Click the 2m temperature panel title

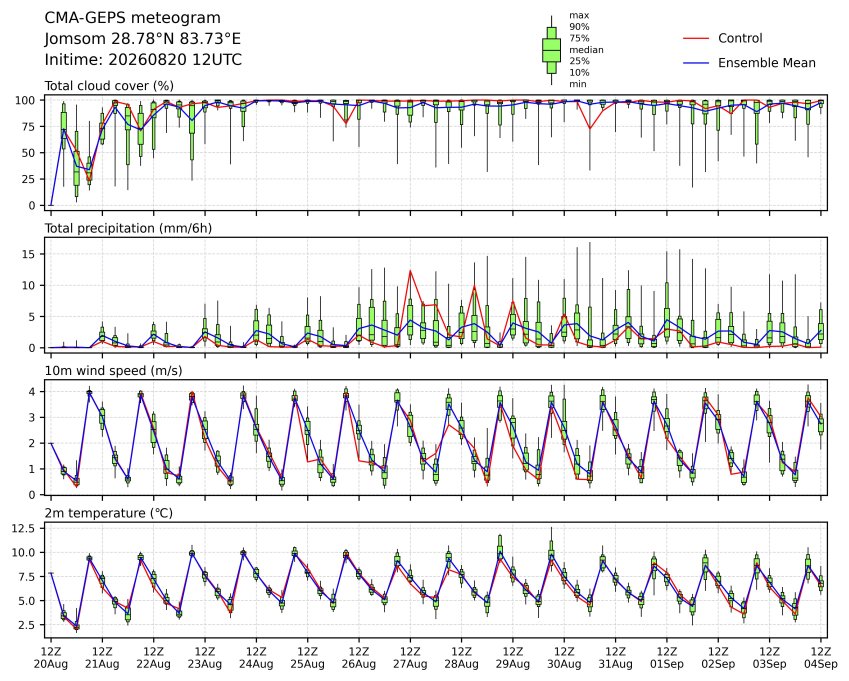(108, 513)
